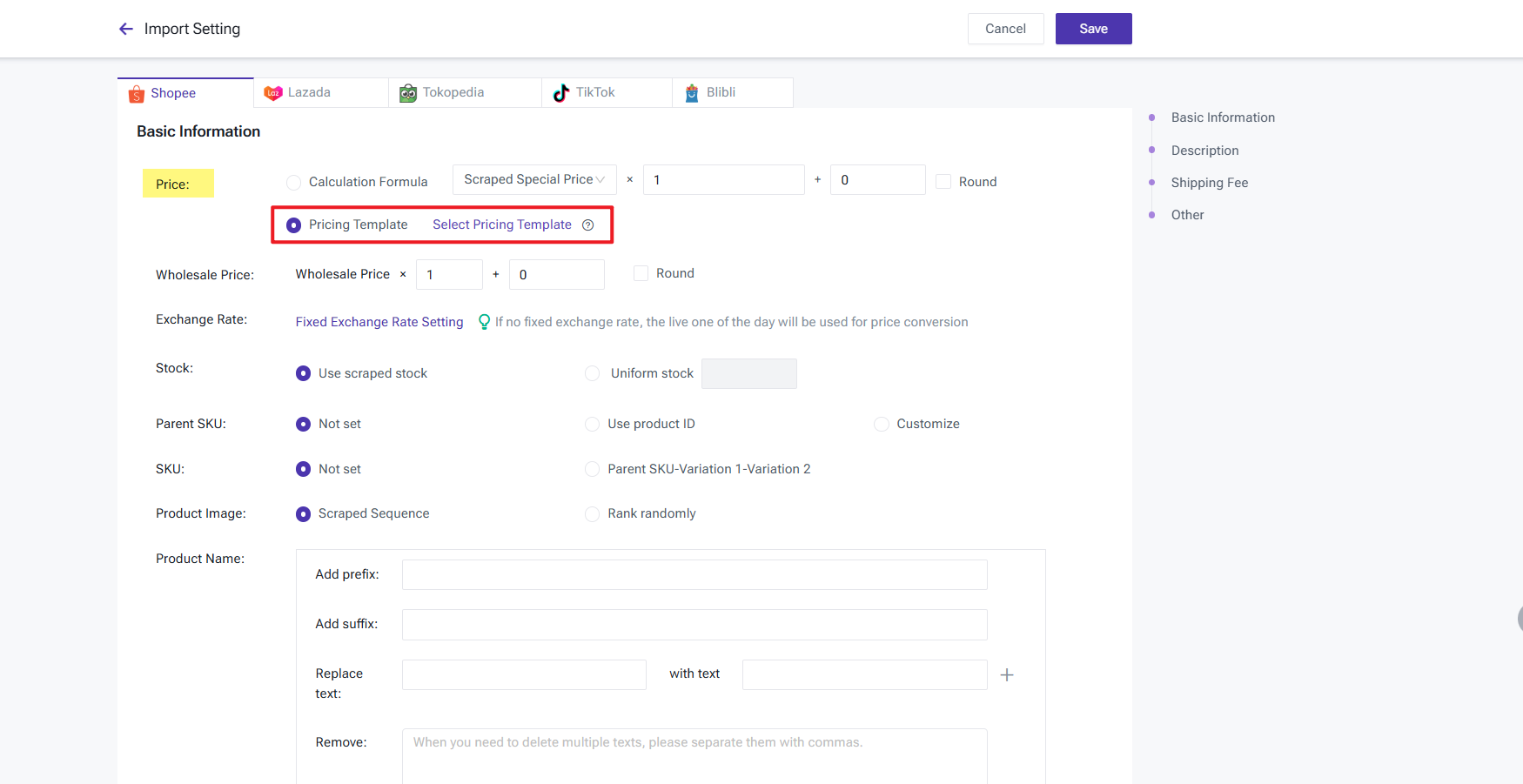Click the Lazada heart icon

click(273, 93)
